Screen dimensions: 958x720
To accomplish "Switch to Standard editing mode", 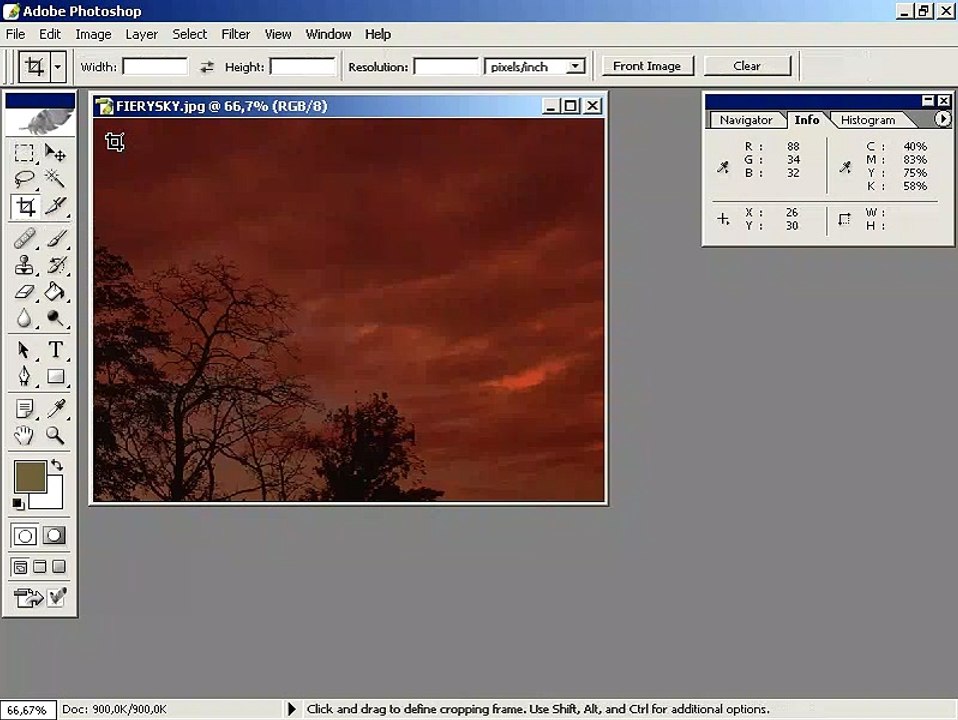I will (25, 536).
